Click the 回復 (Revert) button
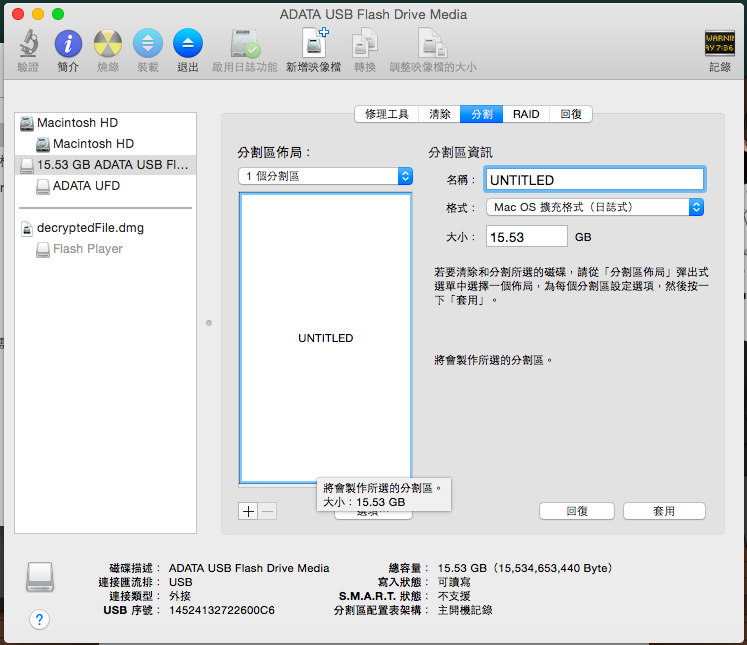The image size is (747, 645). pos(576,511)
